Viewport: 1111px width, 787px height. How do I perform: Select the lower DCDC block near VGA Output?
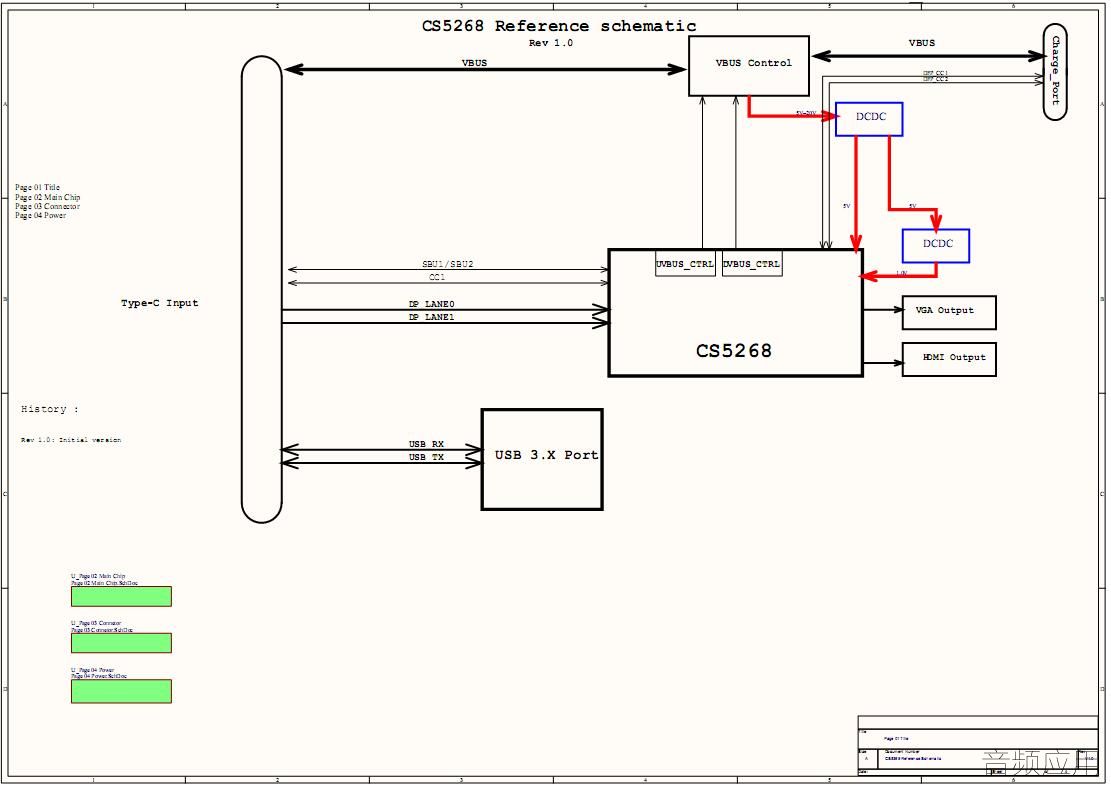(x=936, y=245)
